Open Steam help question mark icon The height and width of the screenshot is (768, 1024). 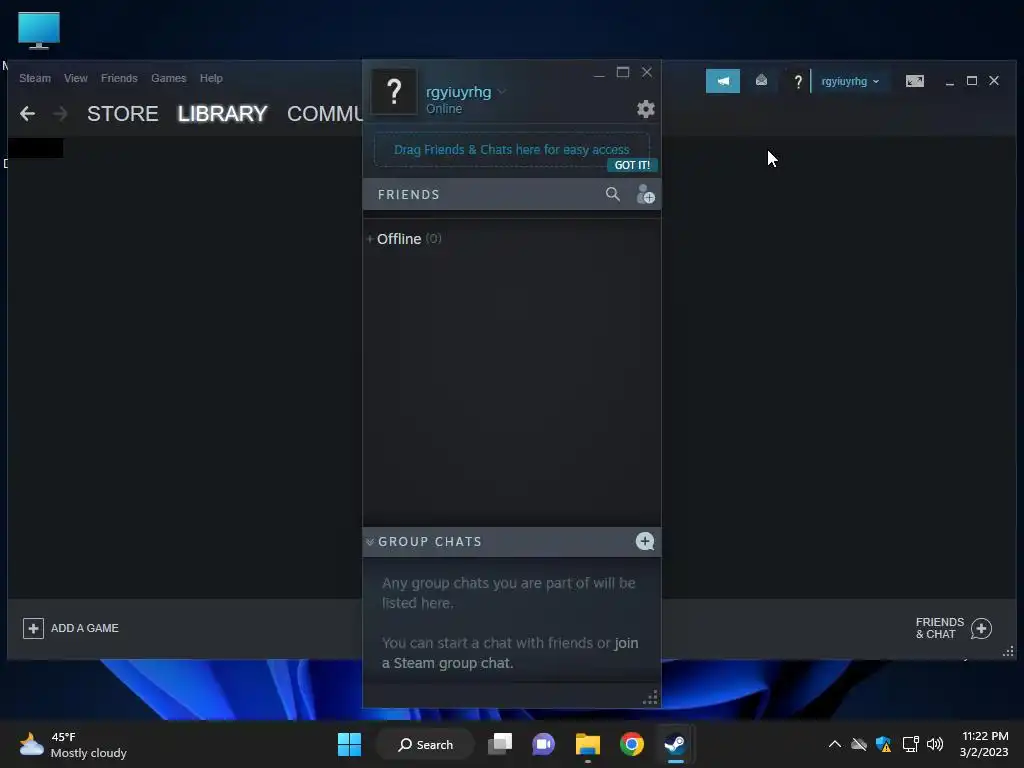tap(797, 82)
